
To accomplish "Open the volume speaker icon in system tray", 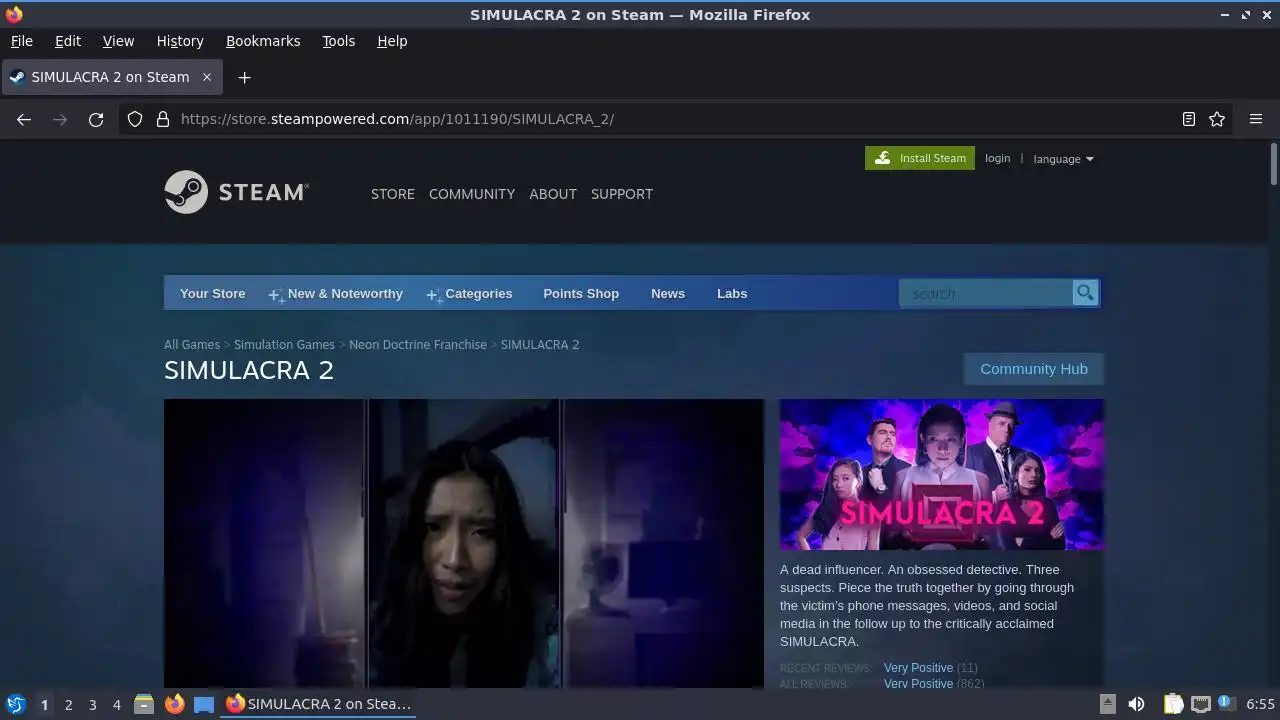I will point(1136,704).
